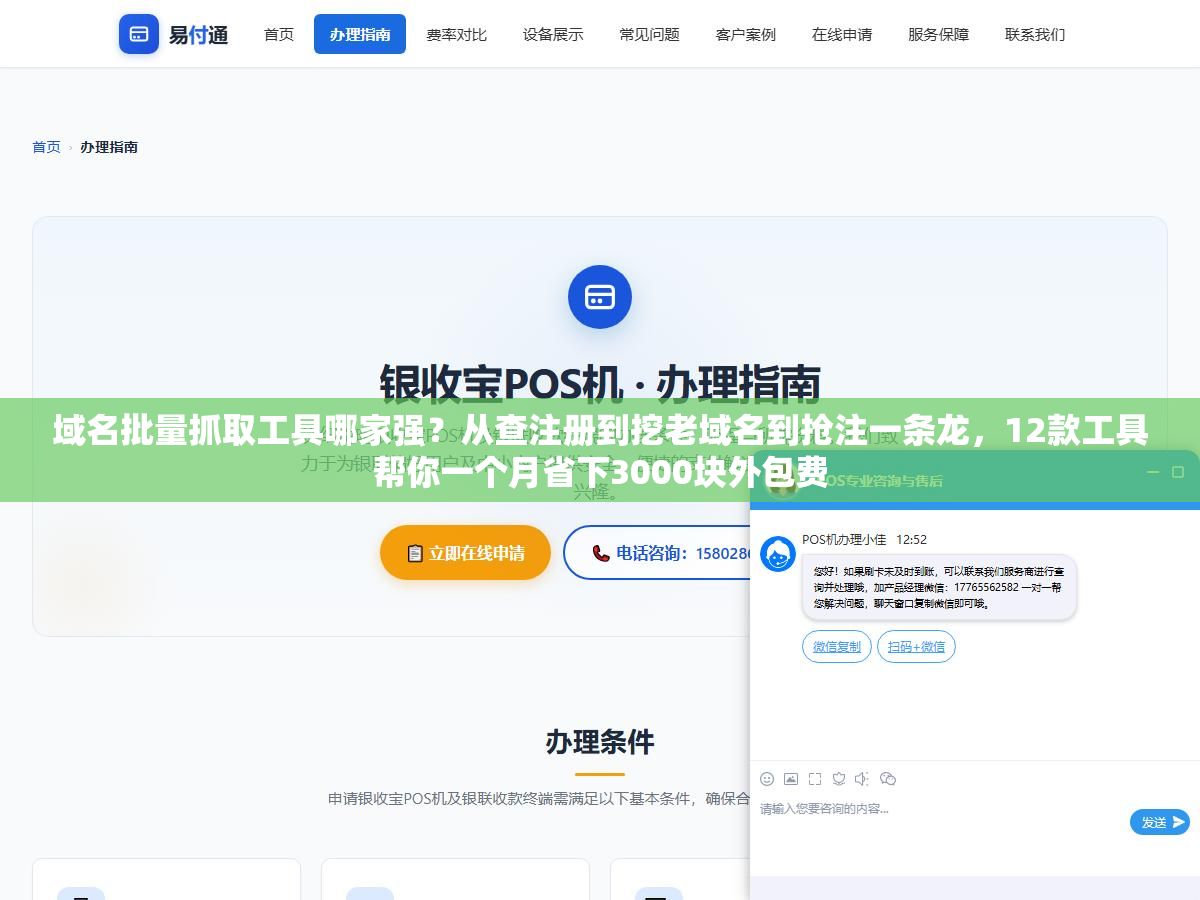The width and height of the screenshot is (1200, 900).
Task: Click the blue card icon above the heading
Action: 600,297
